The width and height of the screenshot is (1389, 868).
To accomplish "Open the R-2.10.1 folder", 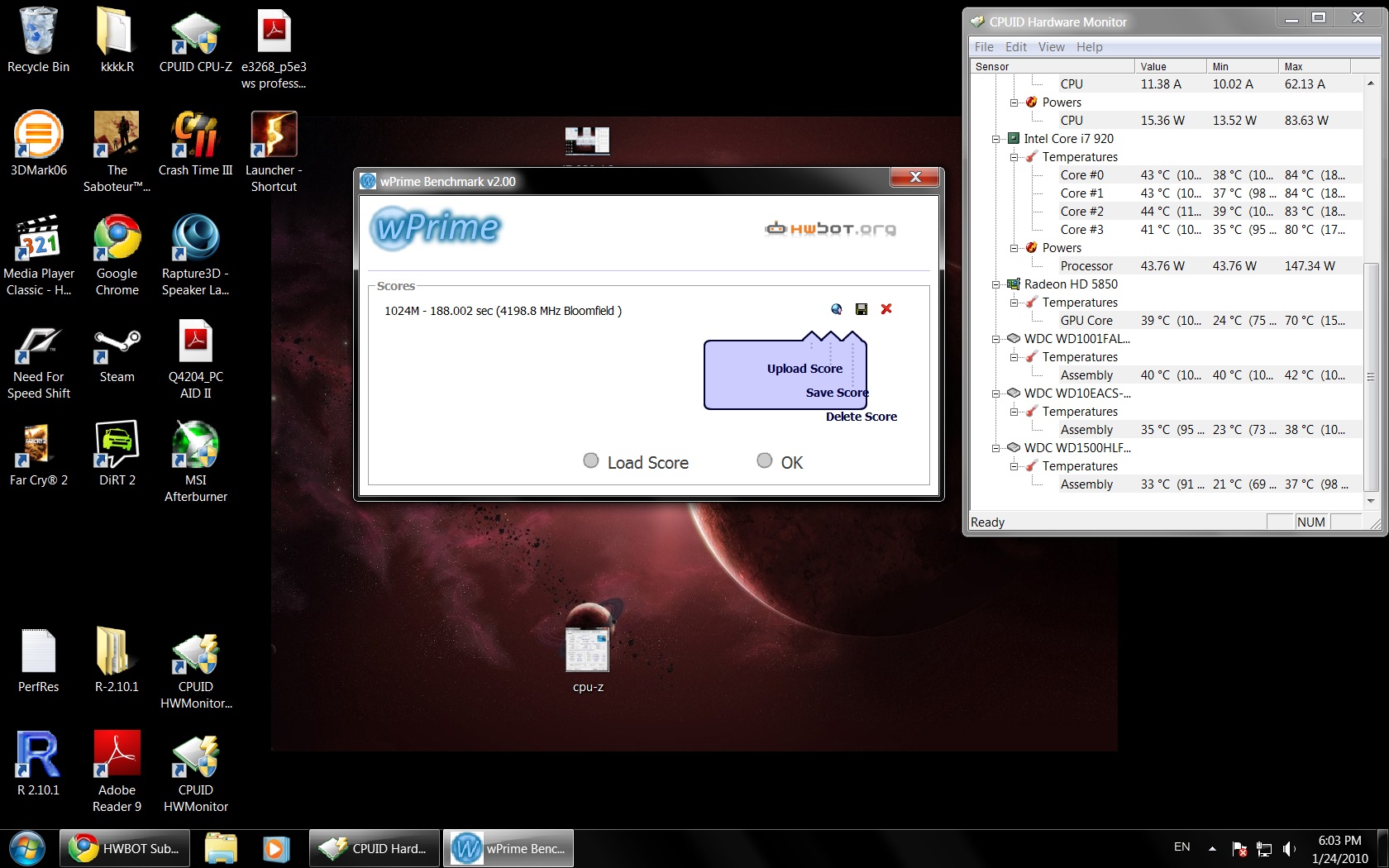I will point(117,660).
